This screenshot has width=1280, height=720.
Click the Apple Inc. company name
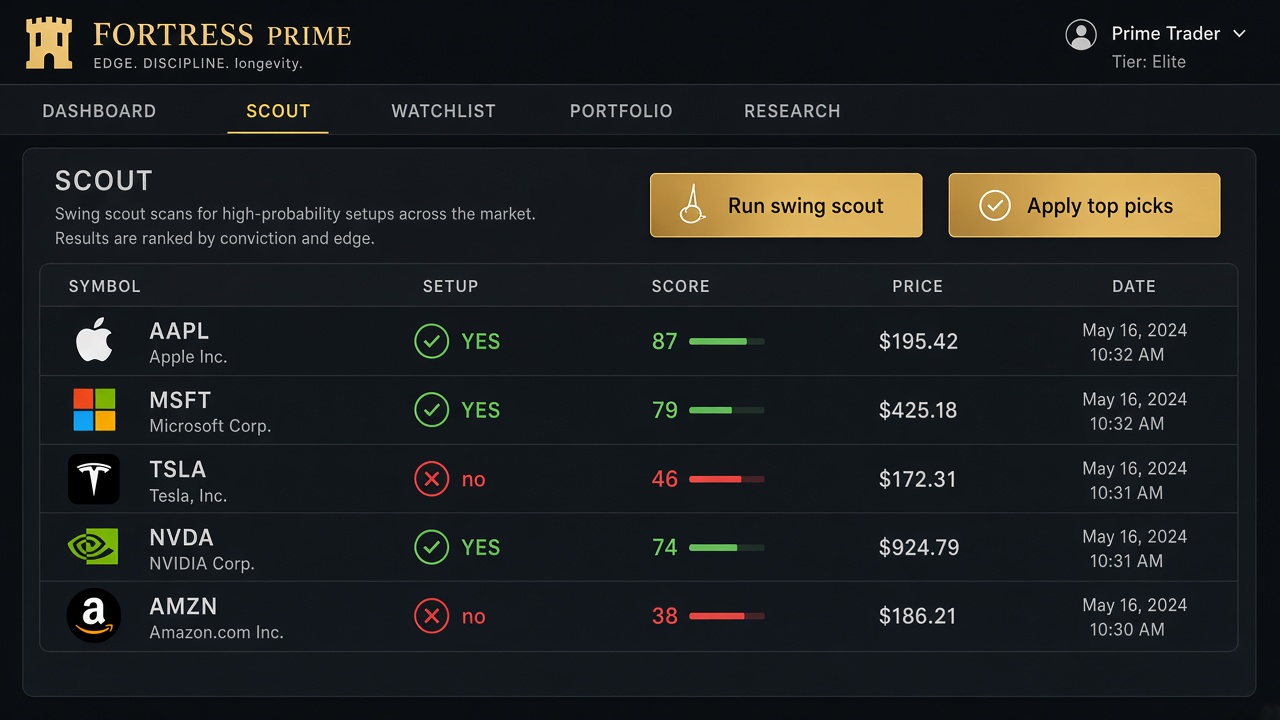(x=188, y=357)
